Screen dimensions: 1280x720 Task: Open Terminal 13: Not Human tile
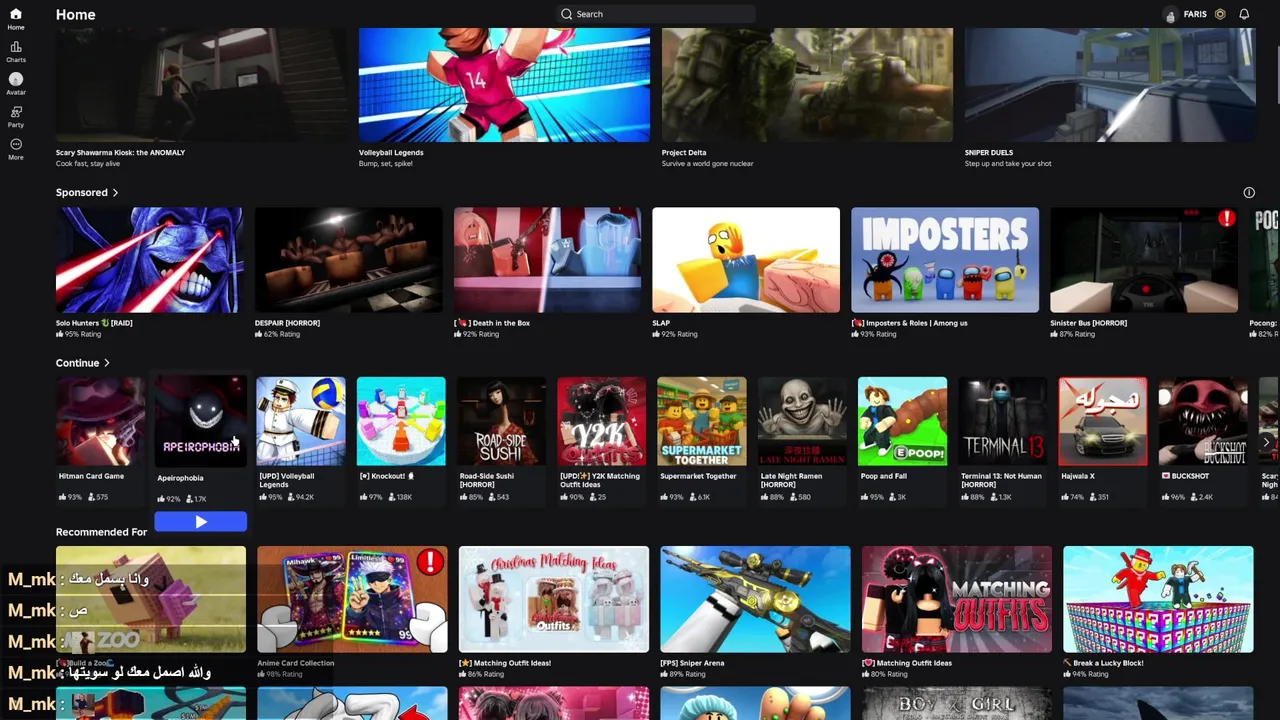(x=1003, y=421)
